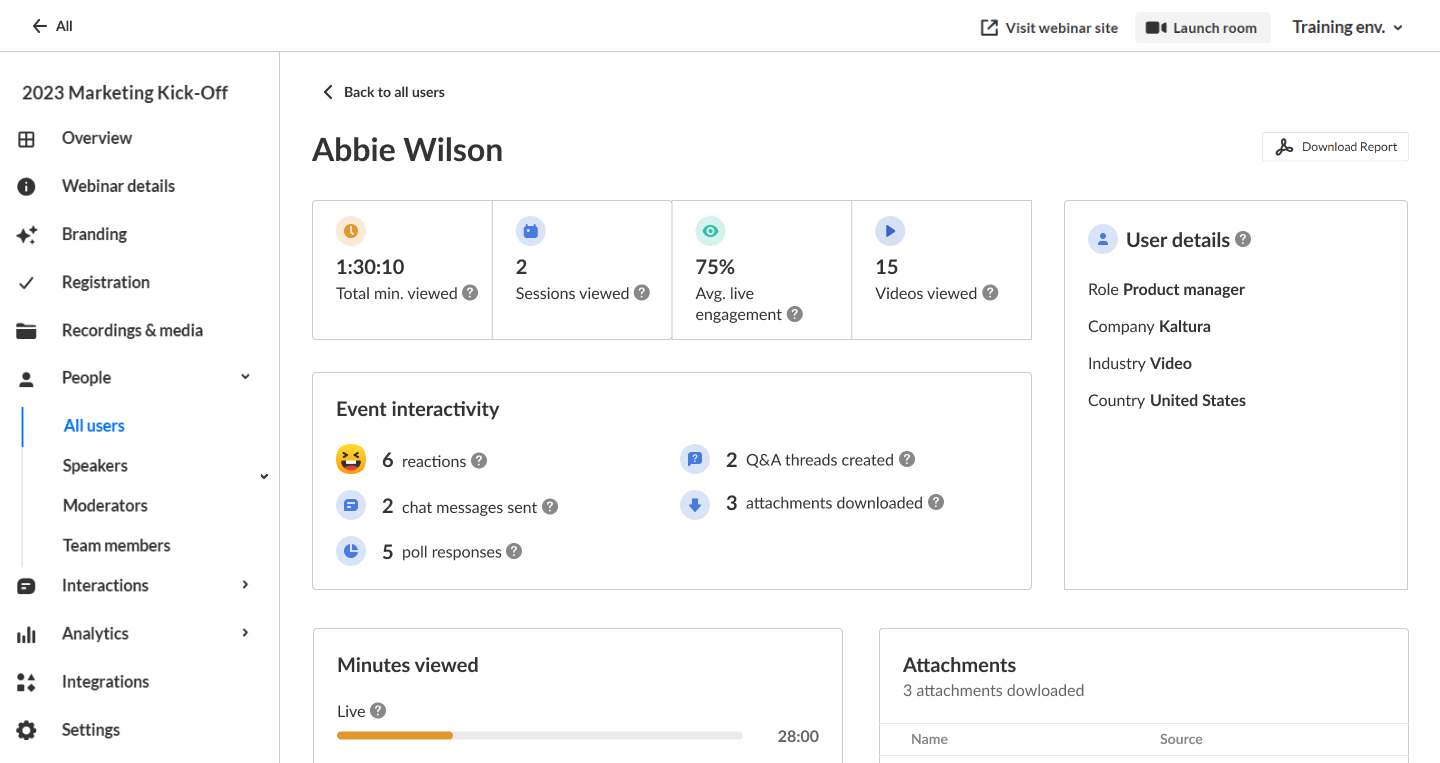
Task: Click the Live minutes viewed progress bar
Action: (x=540, y=736)
